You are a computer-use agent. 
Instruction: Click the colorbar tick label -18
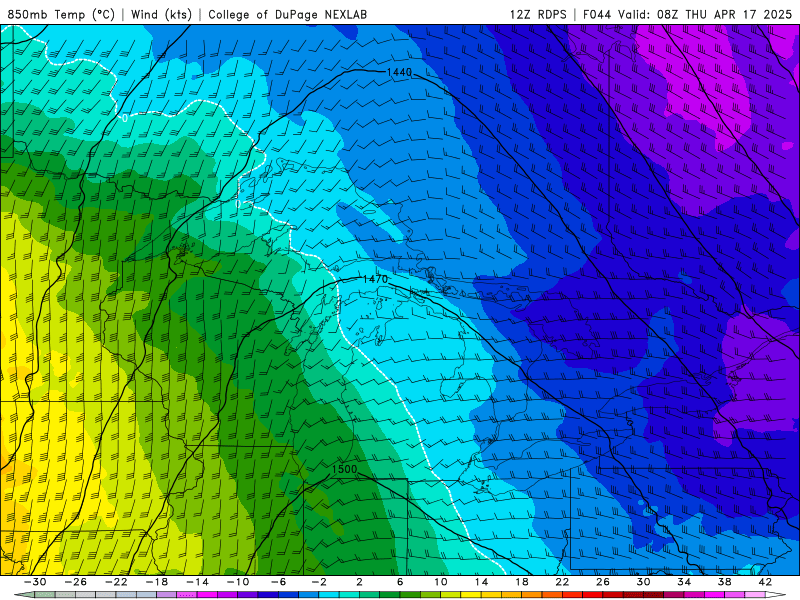pos(157,582)
